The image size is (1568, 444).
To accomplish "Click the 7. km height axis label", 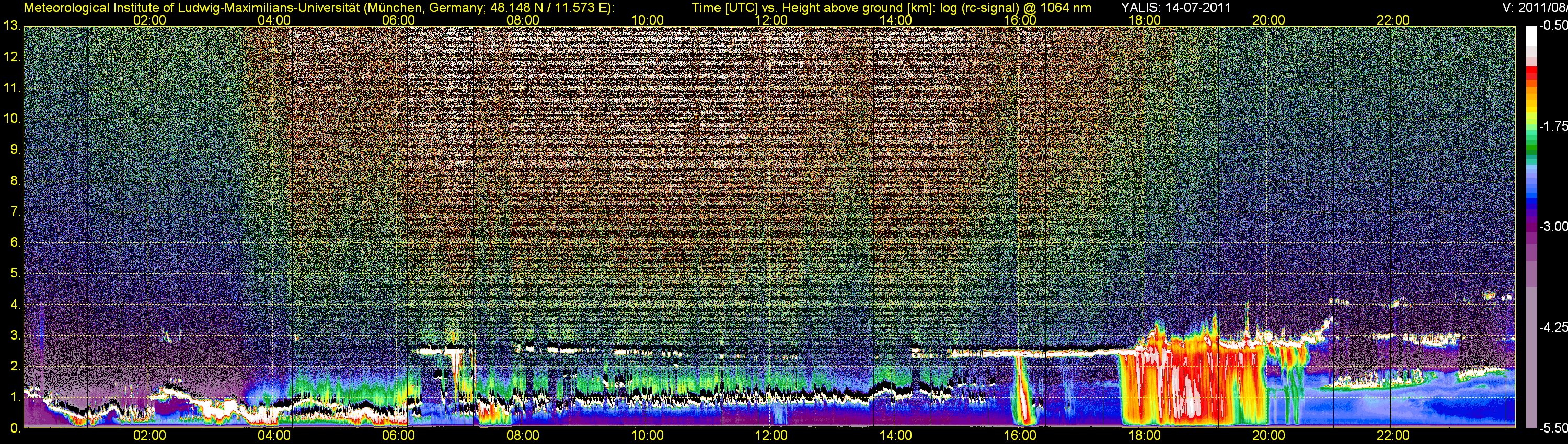I will click(15, 212).
